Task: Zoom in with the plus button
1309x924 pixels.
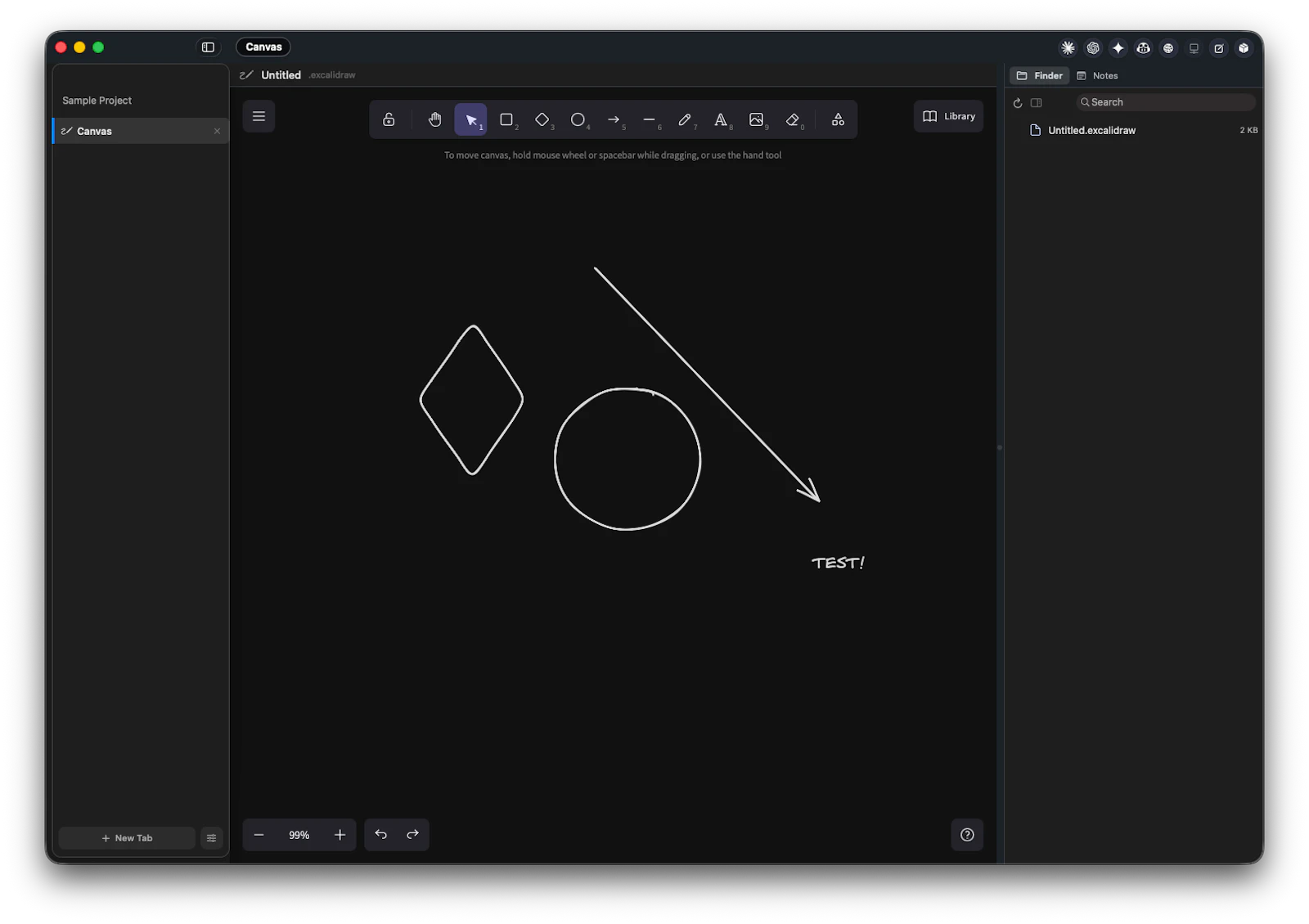Action: (x=340, y=835)
